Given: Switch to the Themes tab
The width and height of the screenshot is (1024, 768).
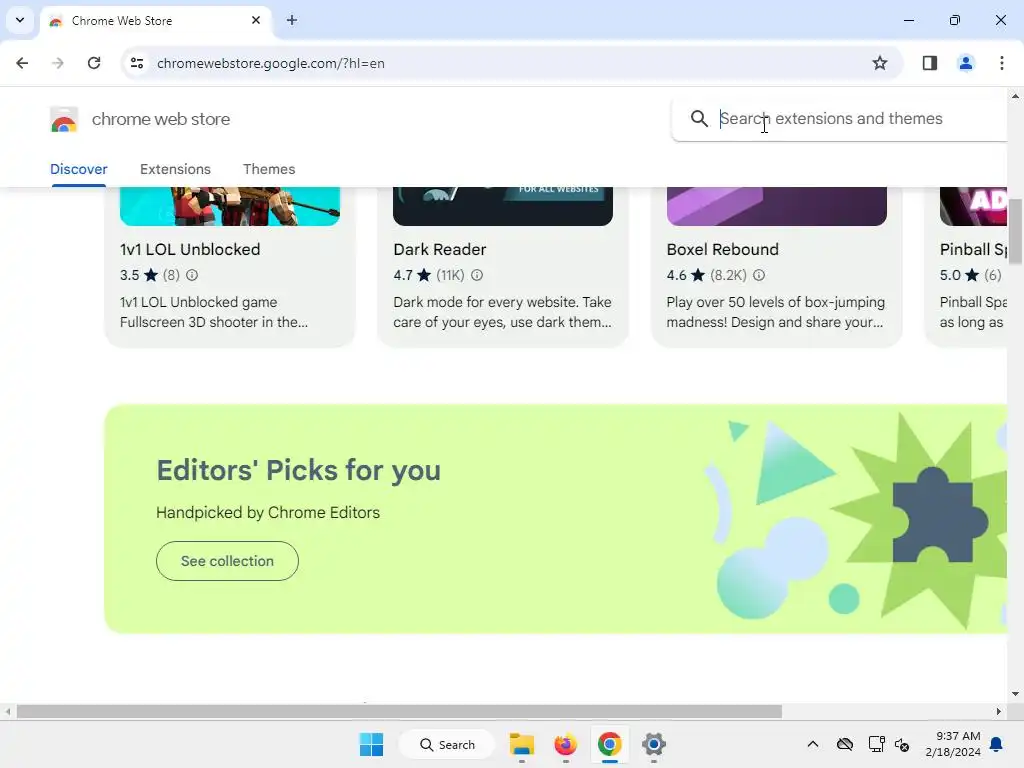Looking at the screenshot, I should (x=269, y=169).
